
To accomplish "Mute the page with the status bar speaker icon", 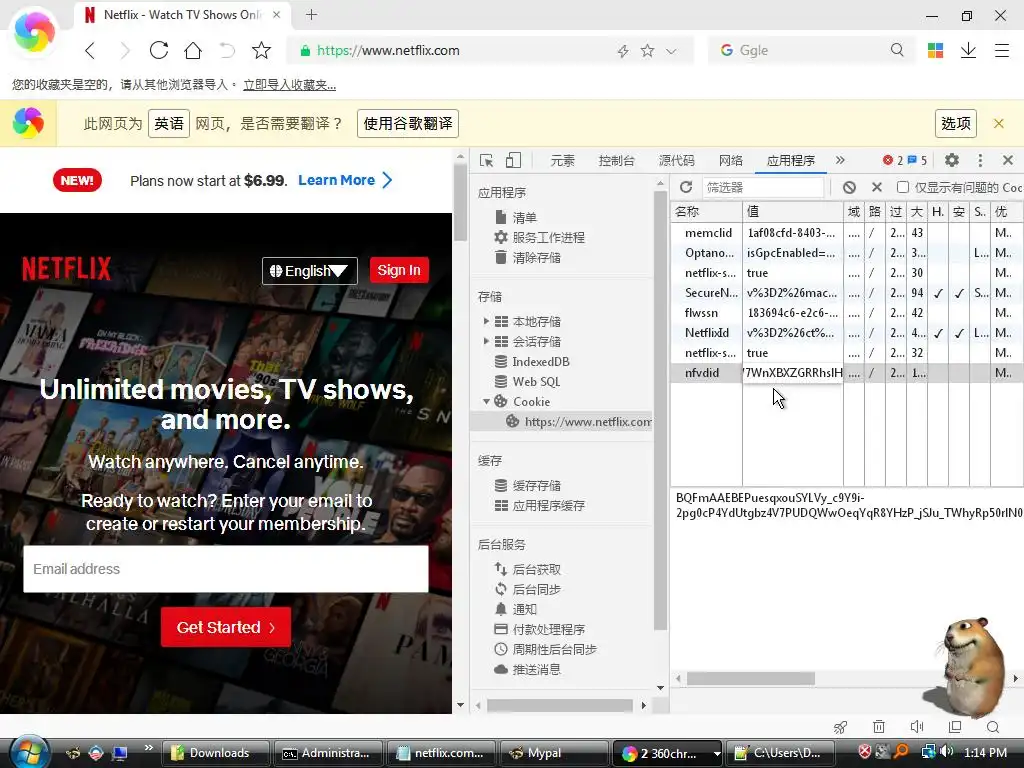I will click(x=917, y=727).
